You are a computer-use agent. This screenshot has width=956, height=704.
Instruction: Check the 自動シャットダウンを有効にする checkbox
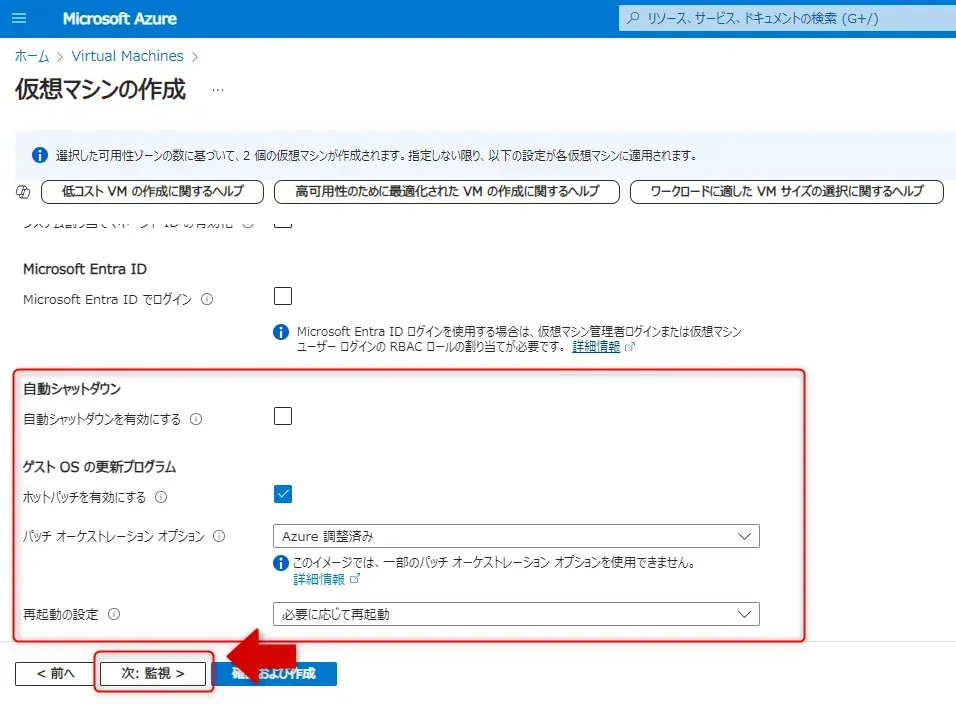click(283, 417)
